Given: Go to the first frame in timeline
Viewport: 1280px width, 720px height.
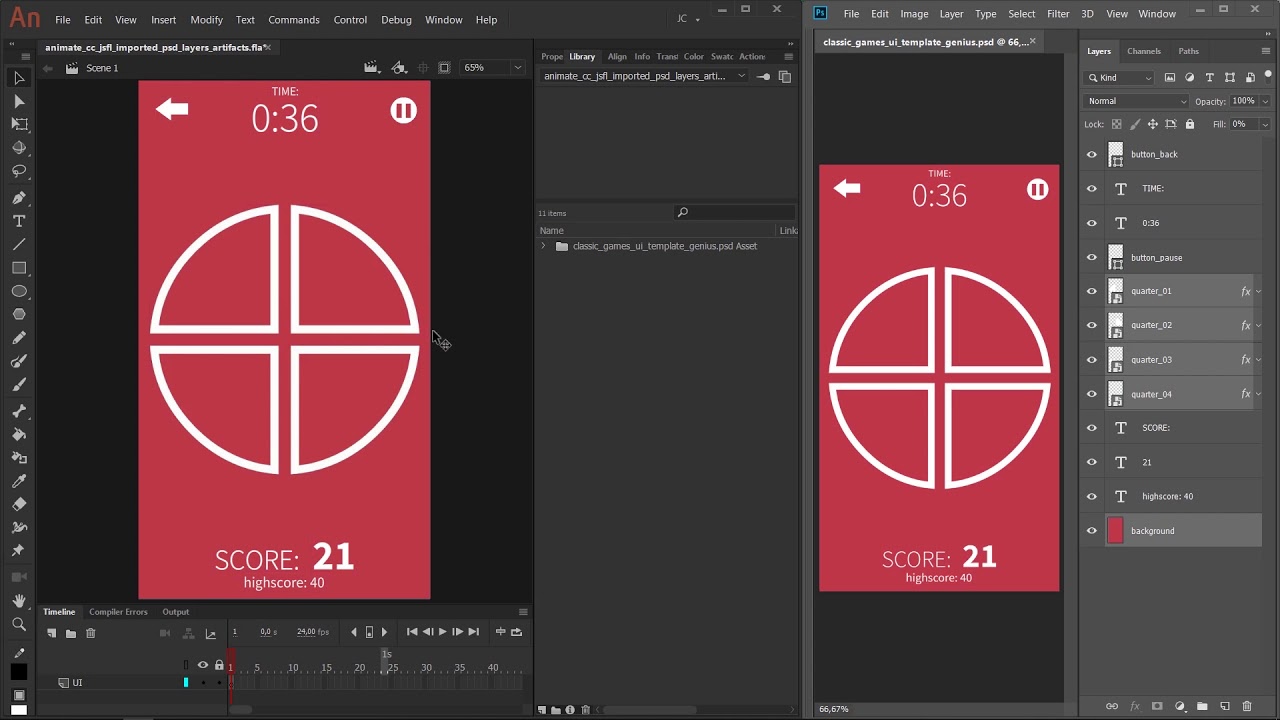Looking at the screenshot, I should click(412, 632).
